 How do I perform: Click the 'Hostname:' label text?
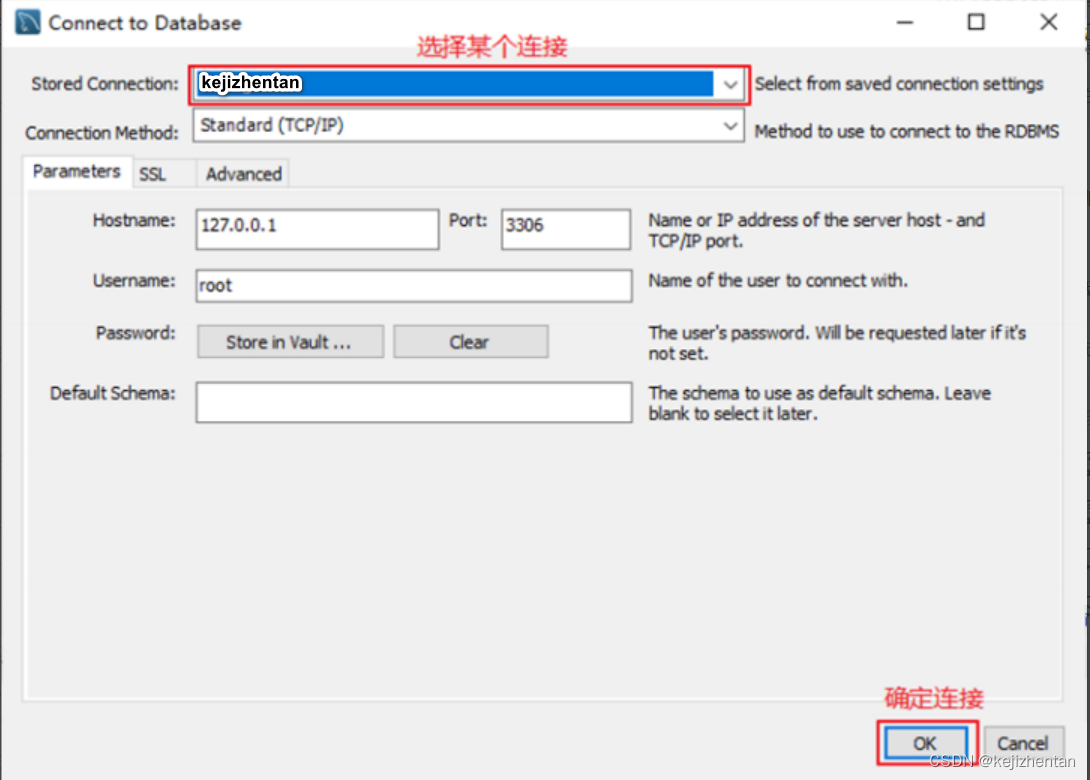tap(134, 220)
